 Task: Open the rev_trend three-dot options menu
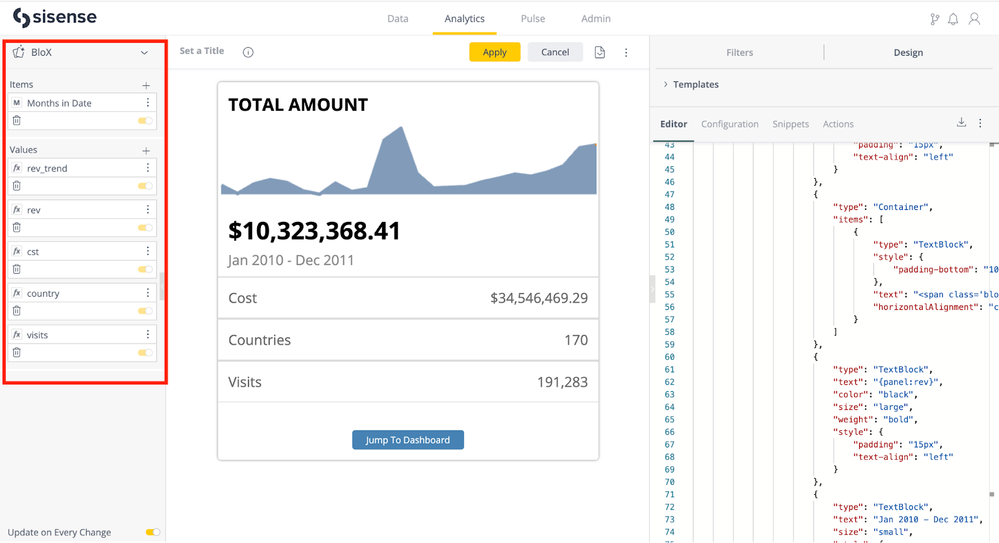[148, 168]
